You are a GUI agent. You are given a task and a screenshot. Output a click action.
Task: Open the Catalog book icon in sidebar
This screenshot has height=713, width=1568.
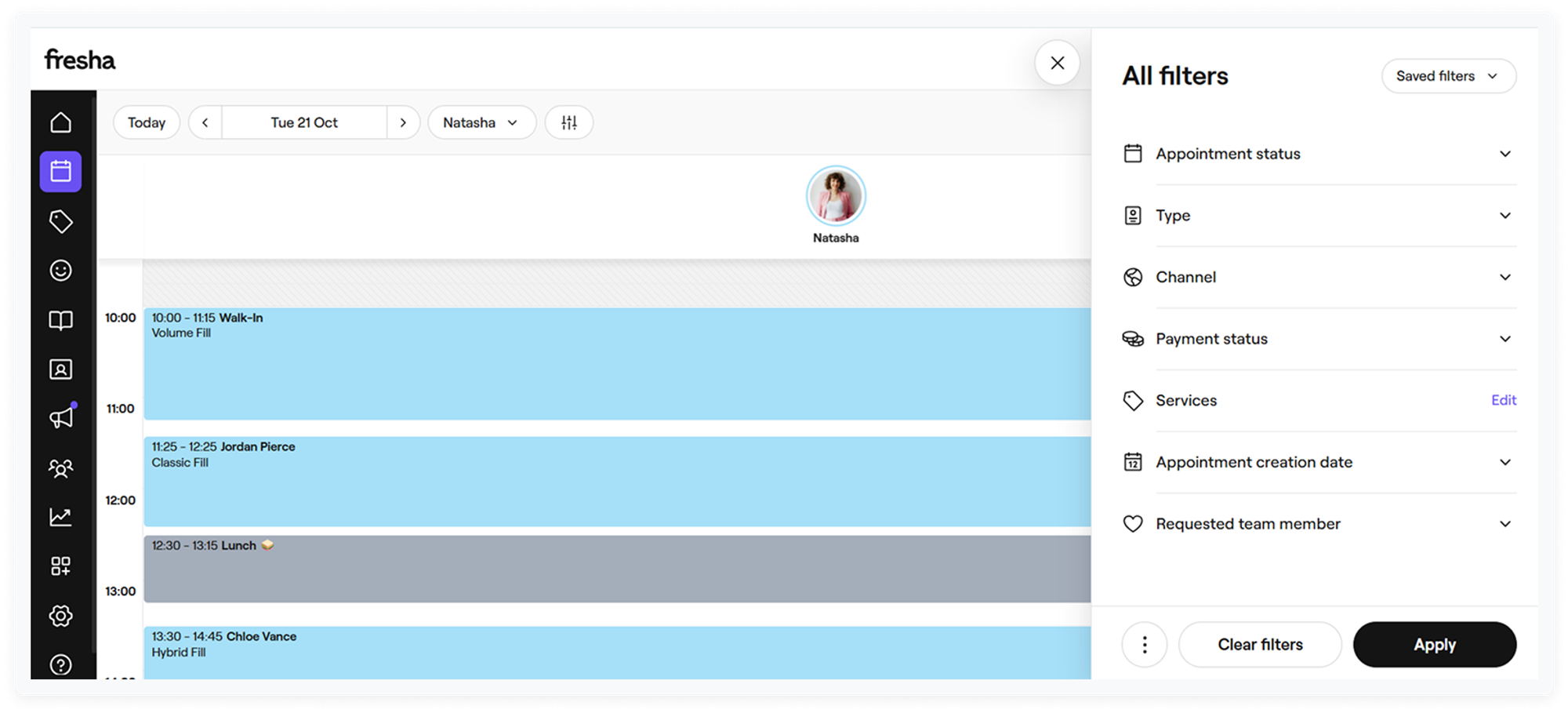coord(60,320)
